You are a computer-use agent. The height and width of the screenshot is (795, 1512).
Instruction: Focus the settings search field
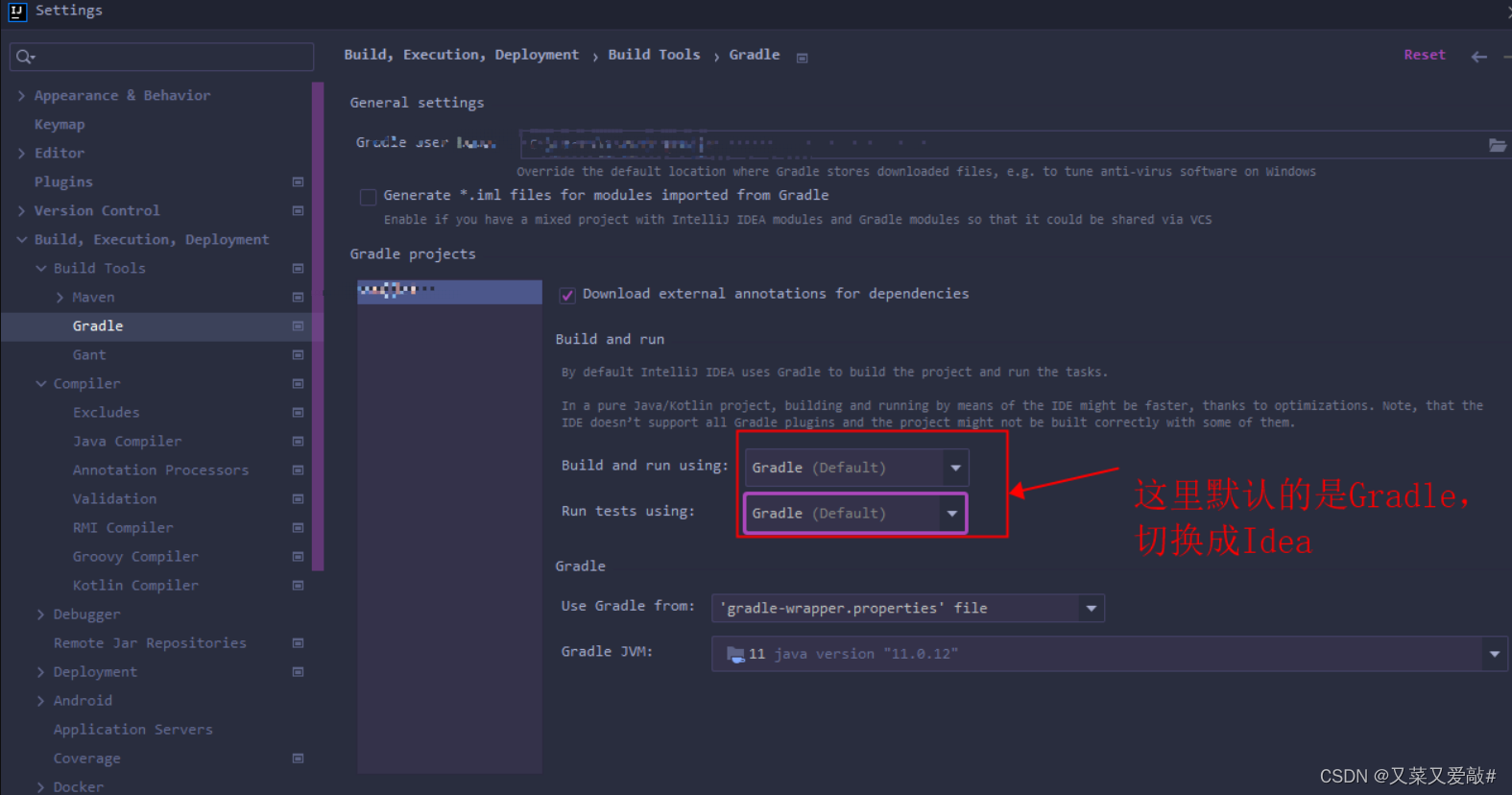(161, 57)
